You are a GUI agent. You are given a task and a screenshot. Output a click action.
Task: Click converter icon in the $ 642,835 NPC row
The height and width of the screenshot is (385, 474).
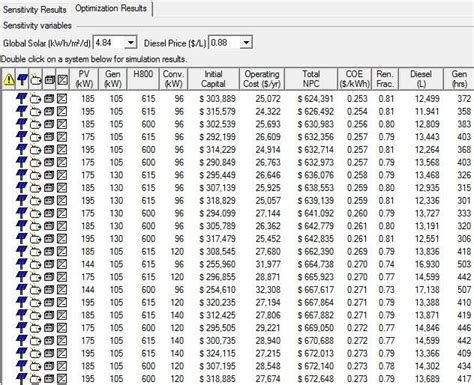click(62, 239)
